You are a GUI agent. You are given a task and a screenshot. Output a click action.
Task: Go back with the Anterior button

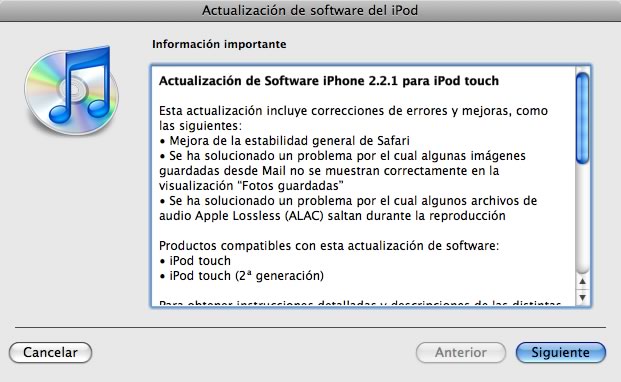coord(461,352)
